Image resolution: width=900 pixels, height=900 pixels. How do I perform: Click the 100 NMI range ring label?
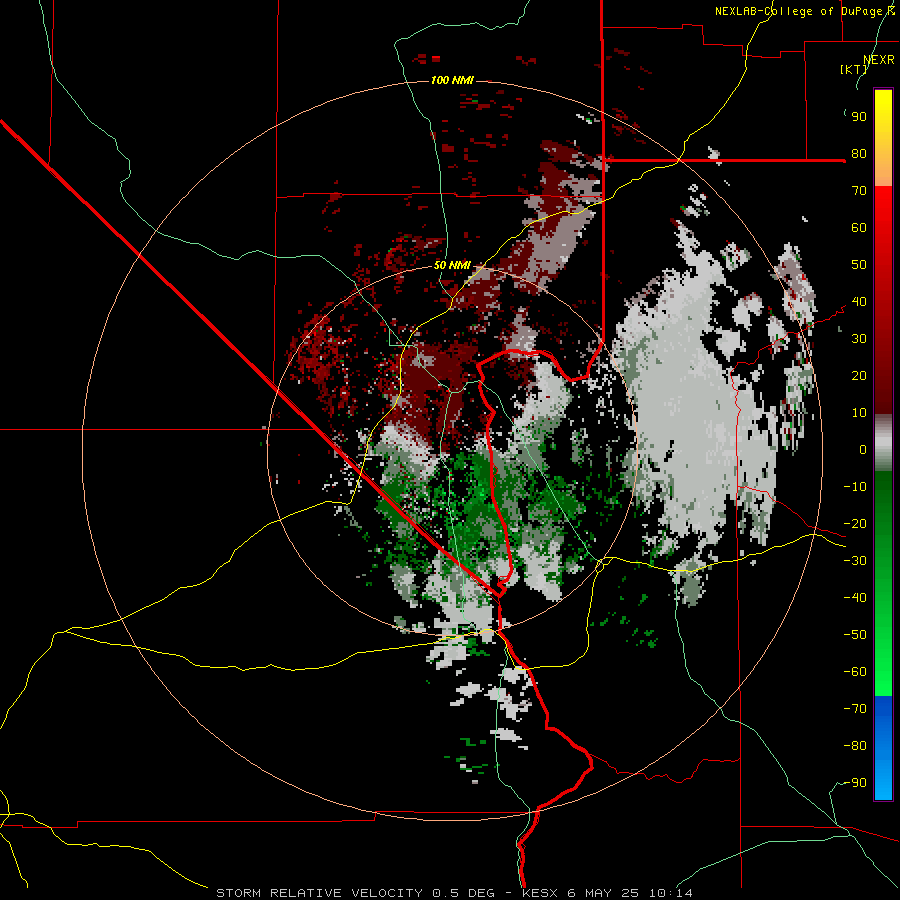(x=452, y=80)
